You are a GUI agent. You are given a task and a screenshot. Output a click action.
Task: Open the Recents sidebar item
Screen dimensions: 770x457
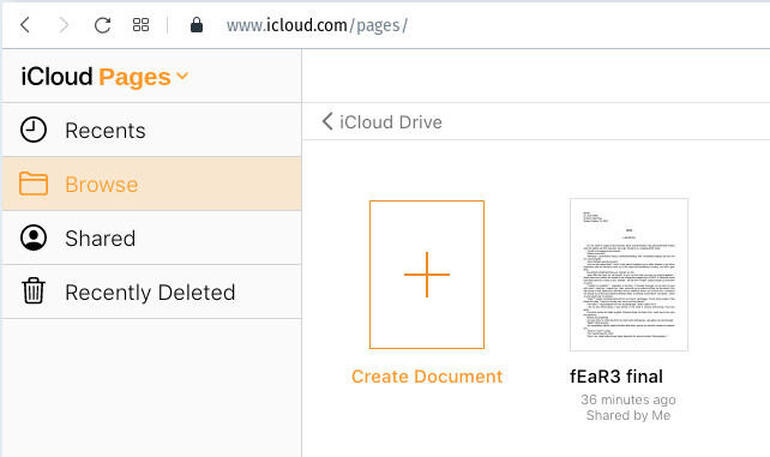[152, 130]
